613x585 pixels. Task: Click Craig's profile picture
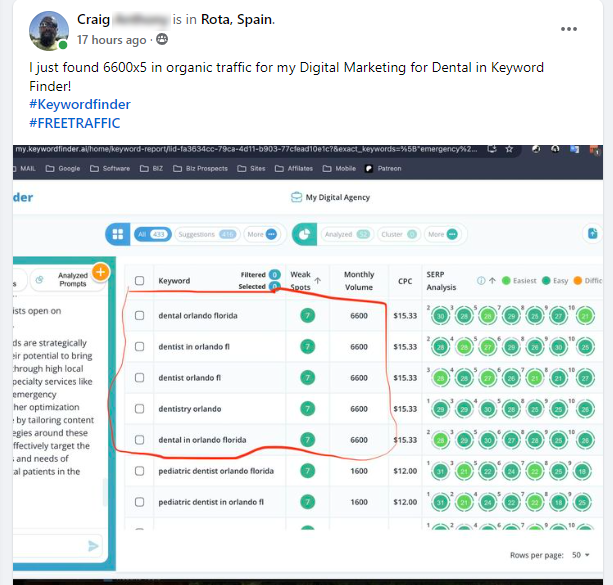pyautogui.click(x=50, y=31)
